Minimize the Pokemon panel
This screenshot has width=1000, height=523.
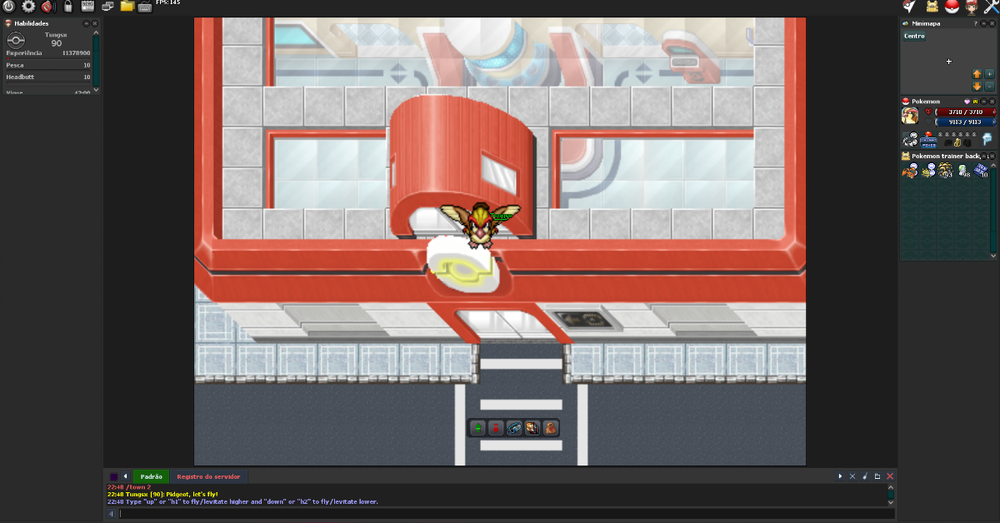tap(982, 101)
